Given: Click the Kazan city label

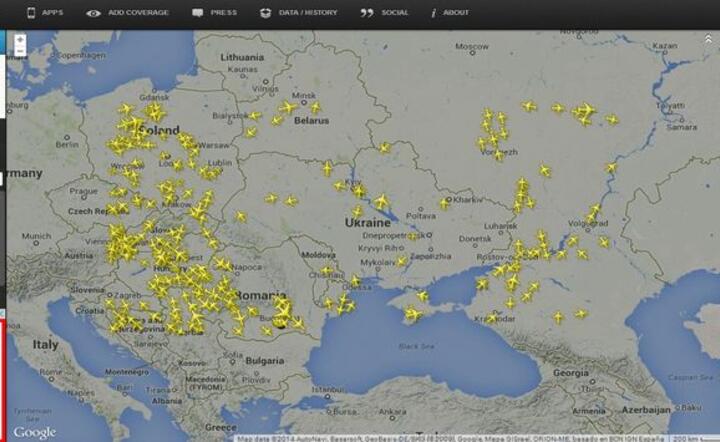Looking at the screenshot, I should pos(664,46).
